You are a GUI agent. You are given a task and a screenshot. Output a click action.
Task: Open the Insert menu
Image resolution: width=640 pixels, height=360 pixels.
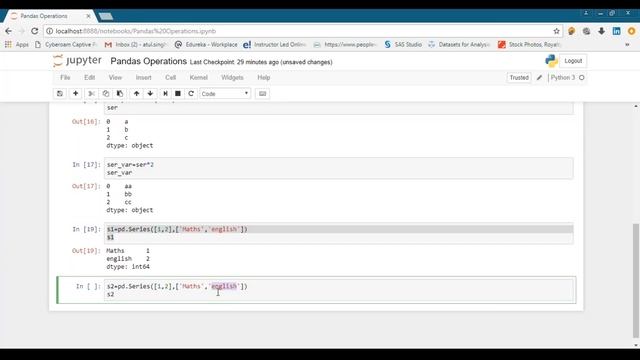click(143, 78)
